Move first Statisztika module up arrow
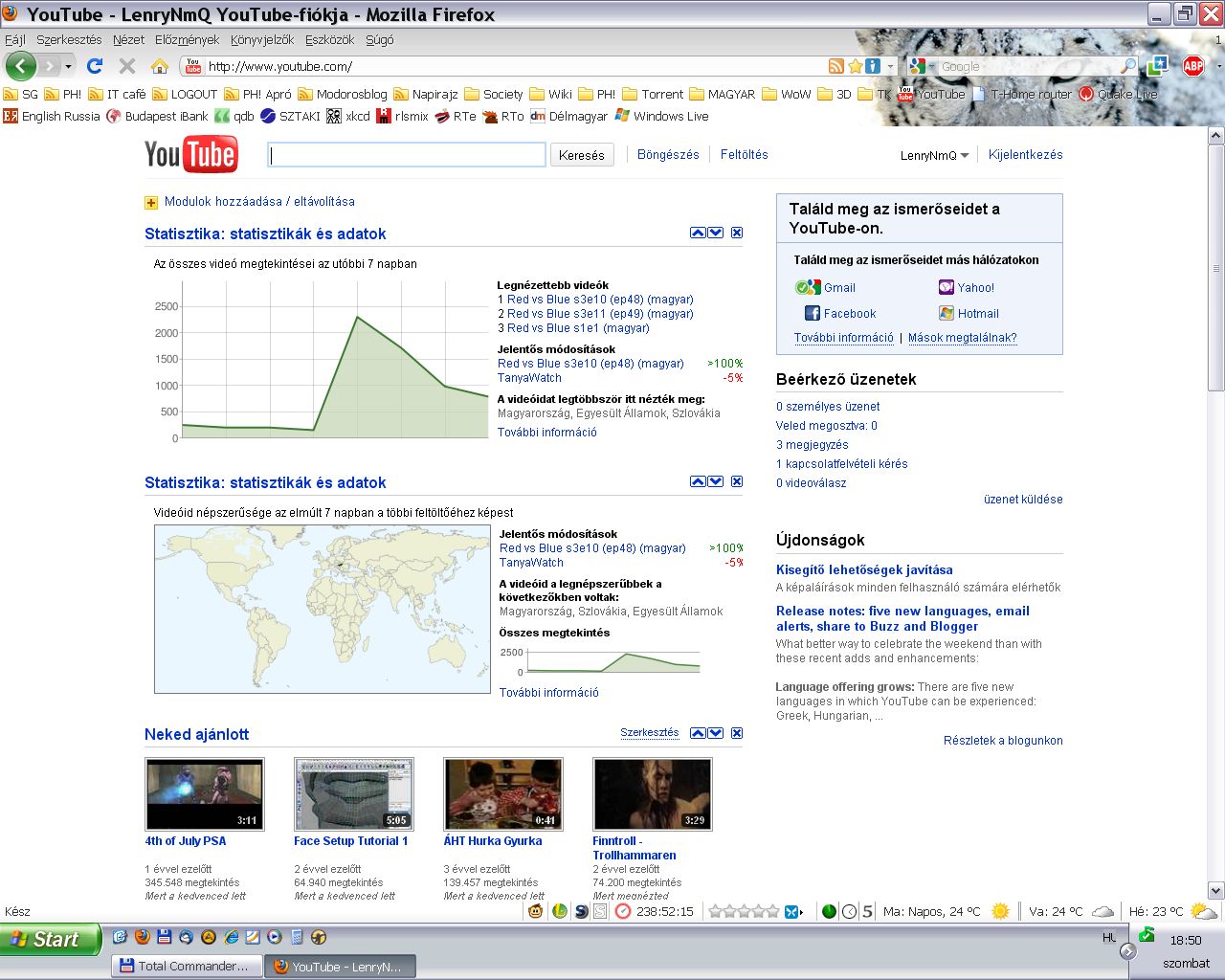 (698, 233)
